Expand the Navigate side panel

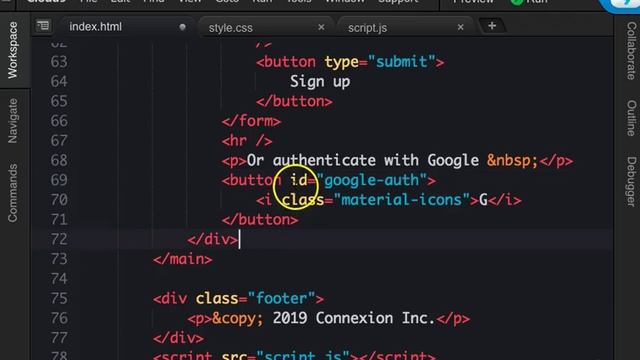[x=13, y=120]
